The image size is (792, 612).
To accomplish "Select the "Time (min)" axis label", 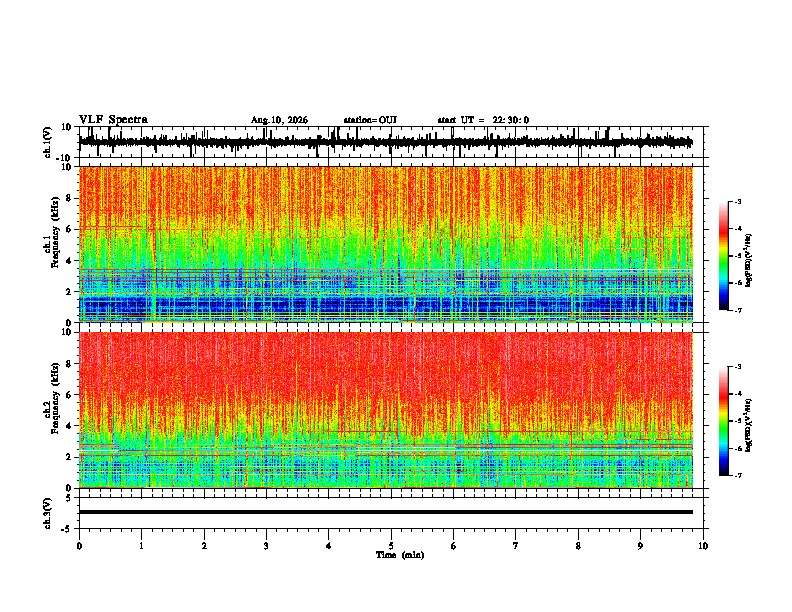I will 400,555.
